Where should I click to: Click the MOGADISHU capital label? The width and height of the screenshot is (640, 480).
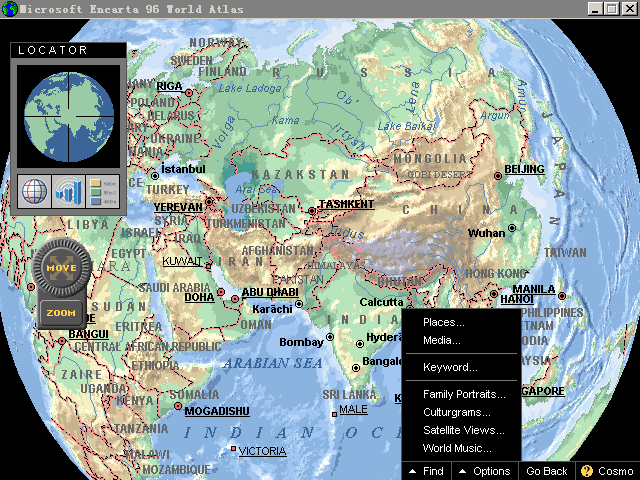[217, 411]
